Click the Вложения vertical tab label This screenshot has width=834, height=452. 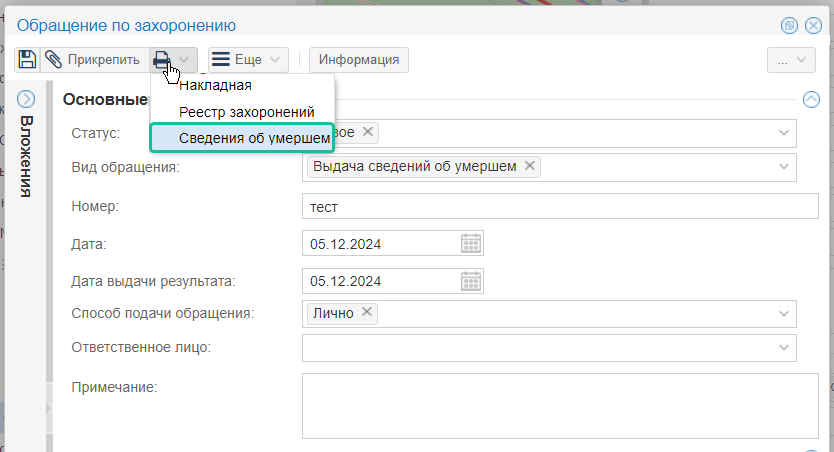(x=26, y=156)
